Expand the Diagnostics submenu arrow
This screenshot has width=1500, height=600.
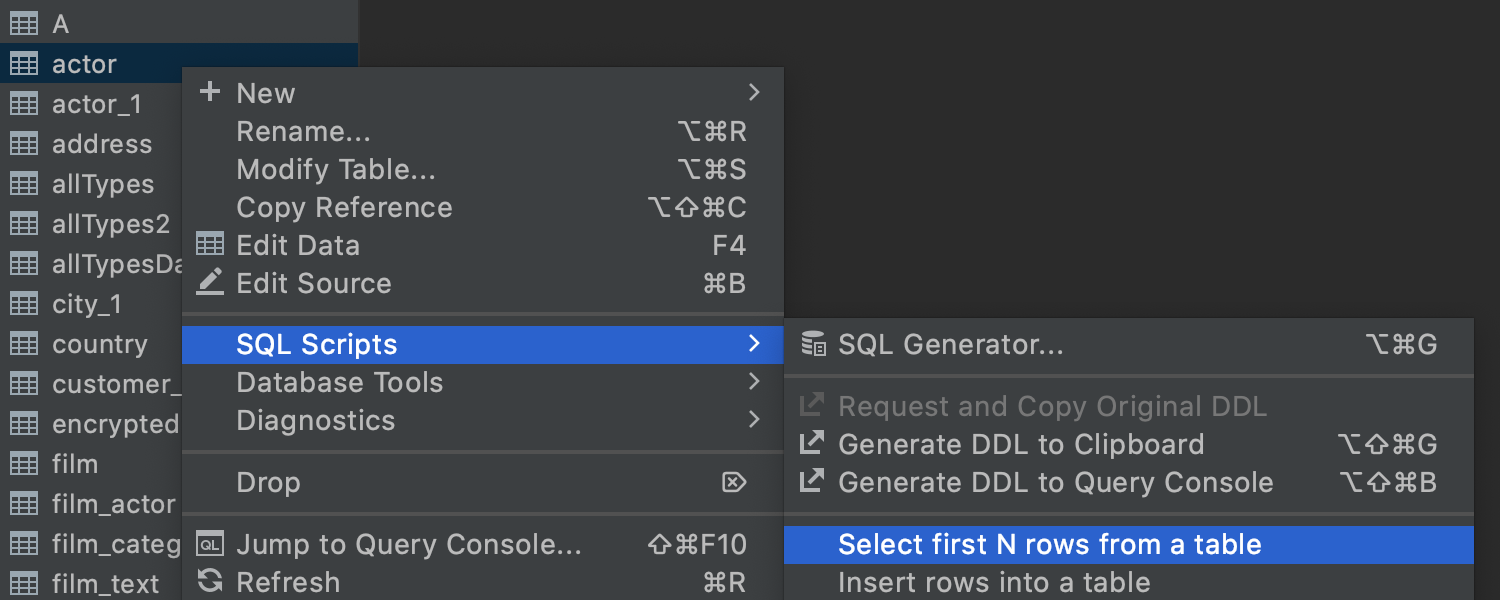tap(754, 420)
